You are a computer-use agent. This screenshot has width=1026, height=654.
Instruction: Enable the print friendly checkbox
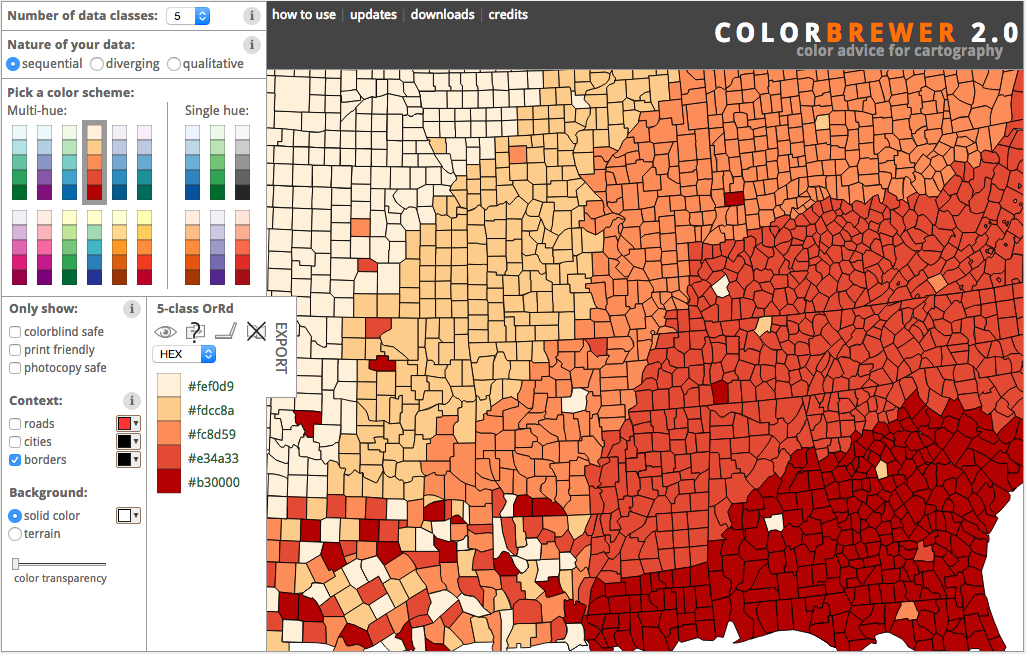point(15,350)
